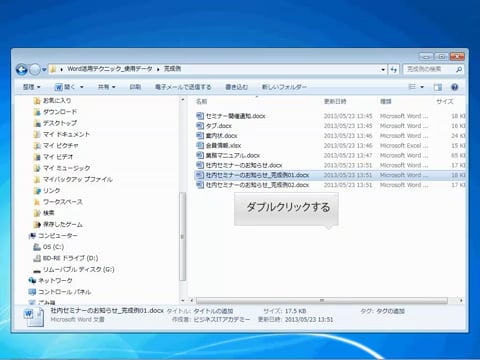480x360 pixels.
Task: Click タグの追加 field in details pane
Action: click(390, 311)
